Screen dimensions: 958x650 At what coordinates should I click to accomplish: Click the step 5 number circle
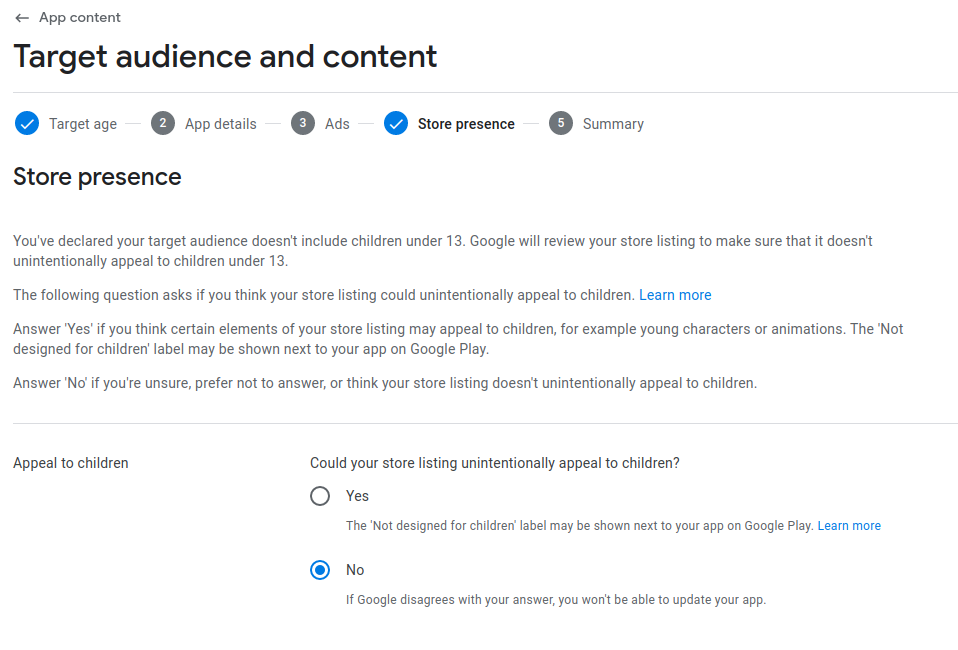coord(561,123)
